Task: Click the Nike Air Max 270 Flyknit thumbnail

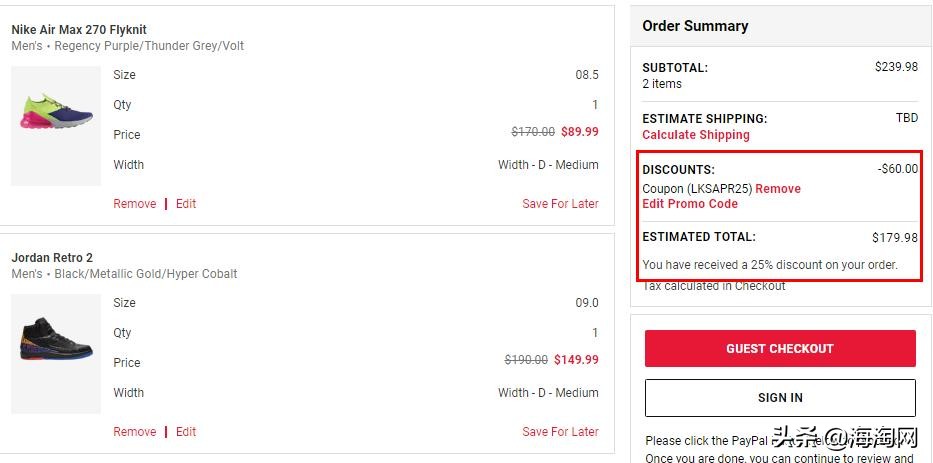Action: [x=56, y=125]
